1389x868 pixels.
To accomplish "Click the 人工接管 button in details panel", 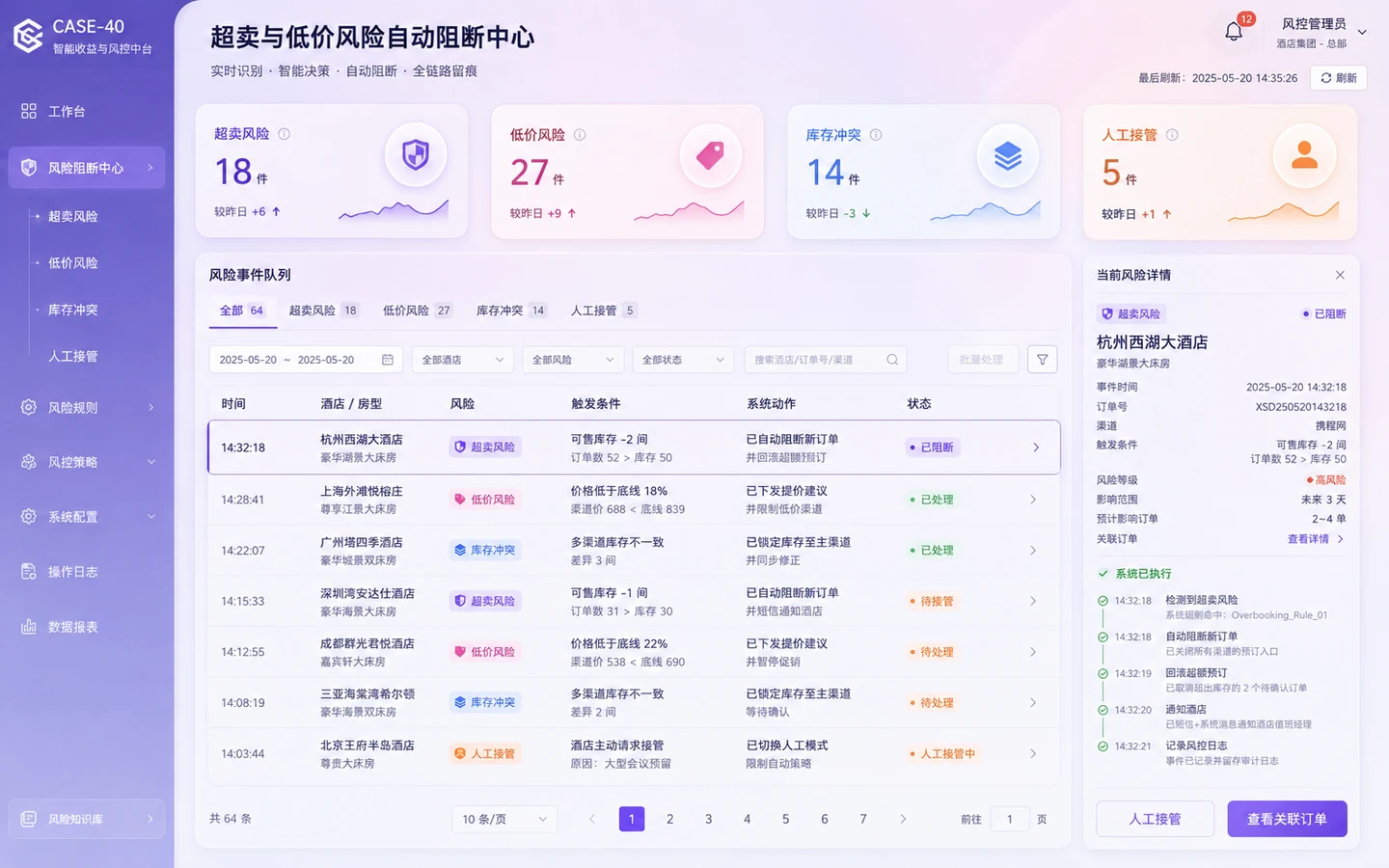I will [1155, 819].
